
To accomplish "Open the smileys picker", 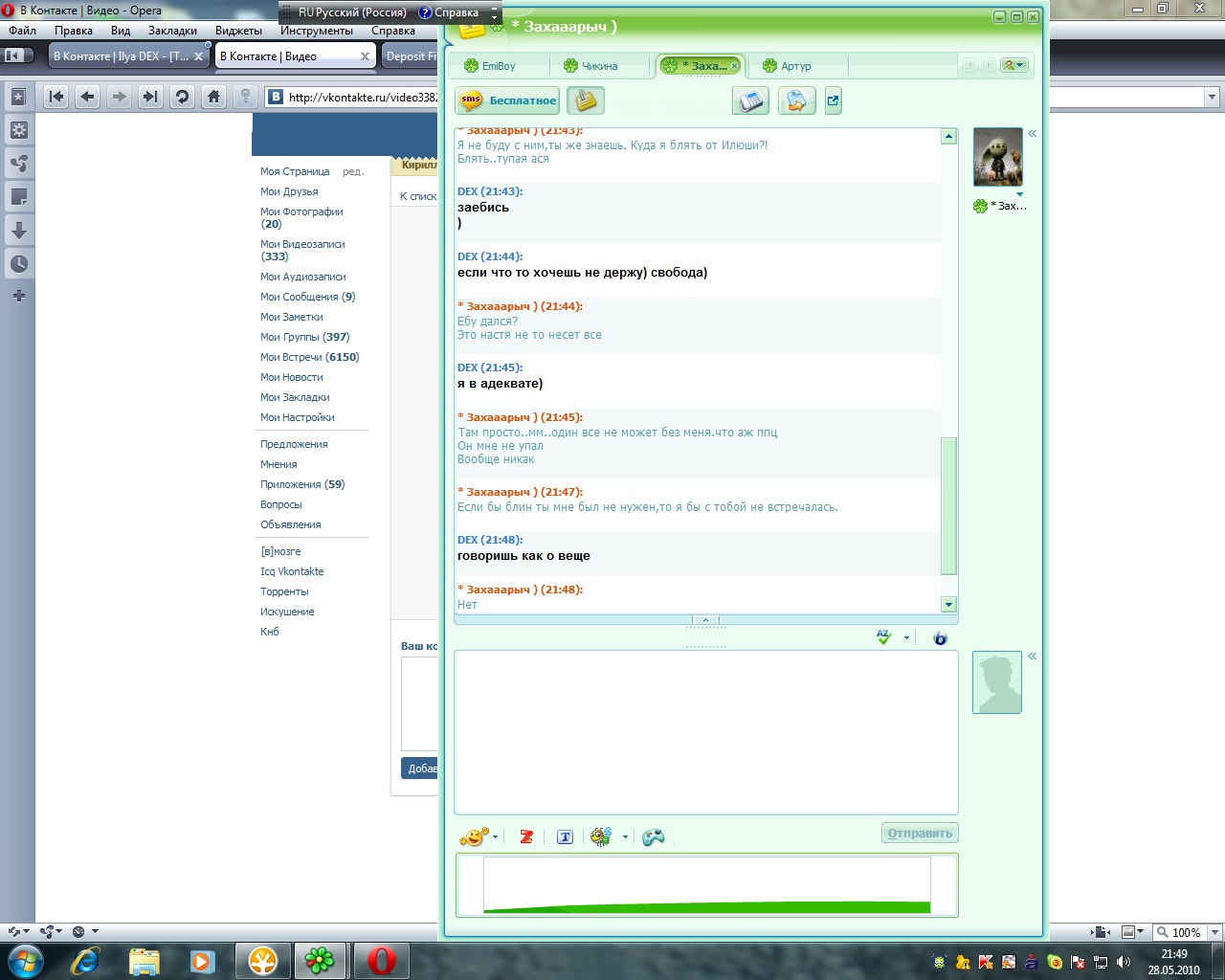I will coord(473,836).
